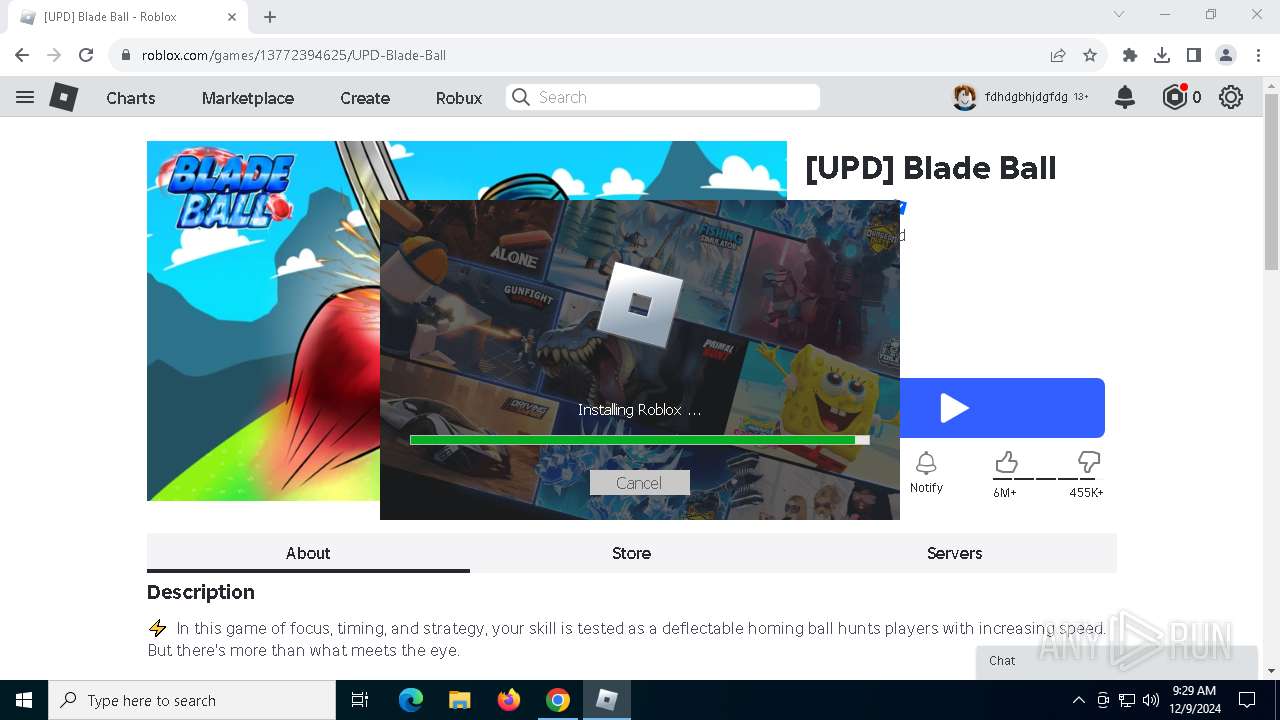Show hidden system tray icons
Image resolution: width=1280 pixels, height=720 pixels.
tap(1078, 700)
